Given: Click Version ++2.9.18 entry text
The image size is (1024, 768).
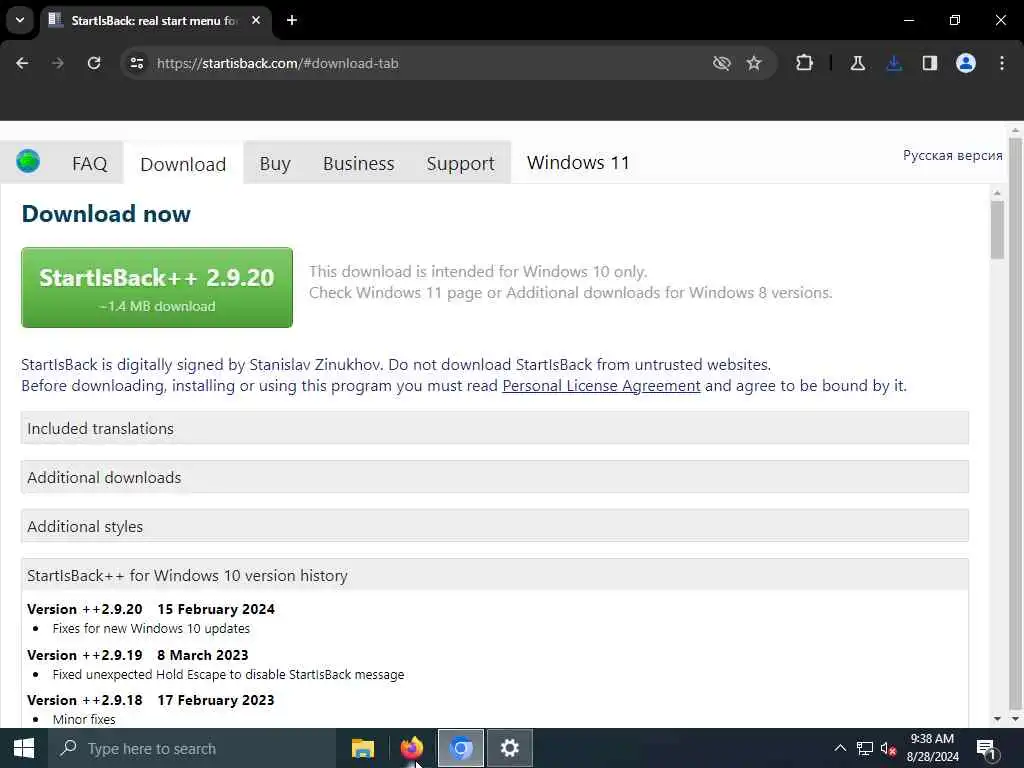Looking at the screenshot, I should click(x=151, y=700).
